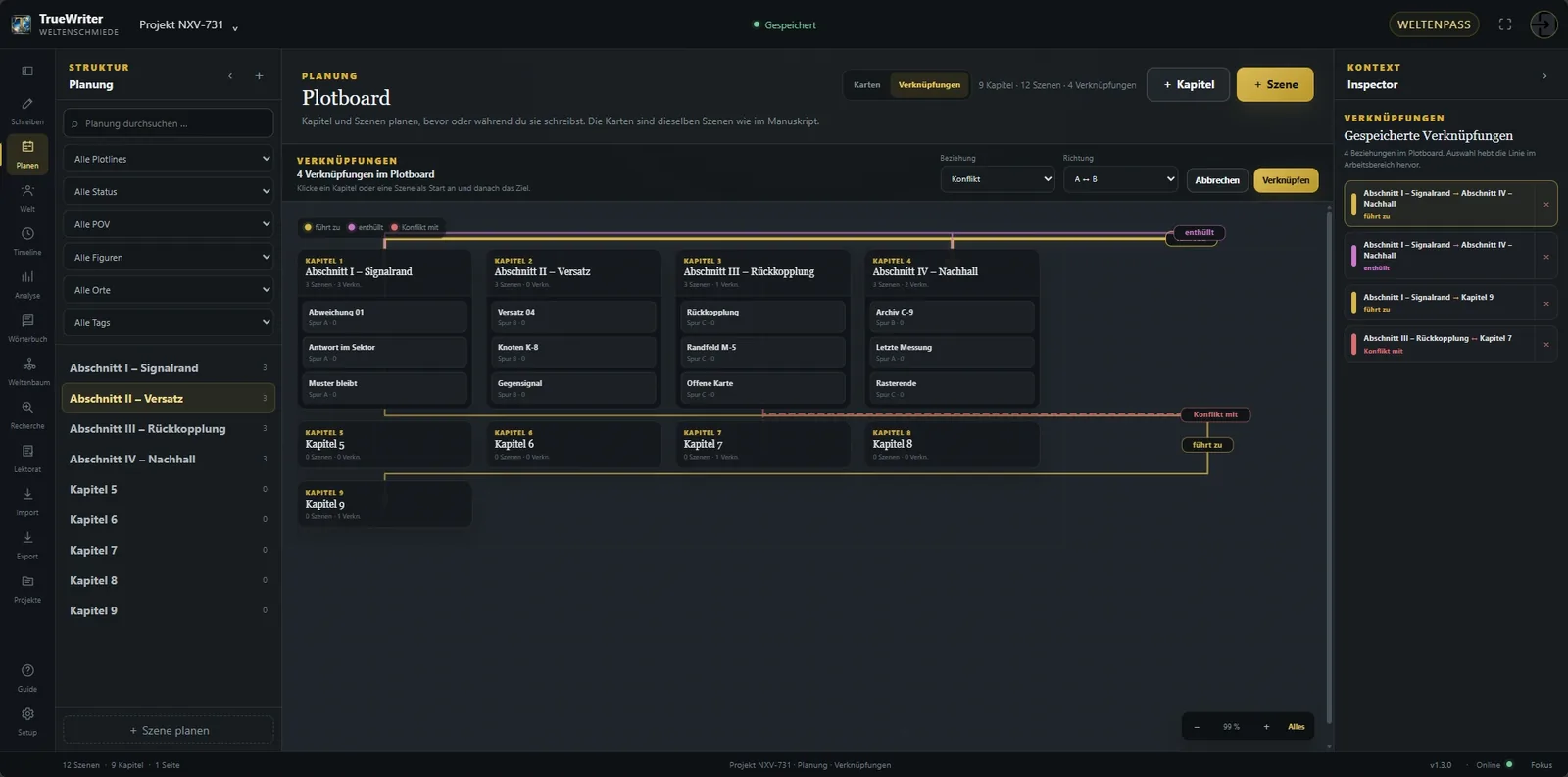This screenshot has height=777, width=1568.
Task: Toggle fullscreen mode icon in top bar
Action: pyautogui.click(x=1505, y=24)
